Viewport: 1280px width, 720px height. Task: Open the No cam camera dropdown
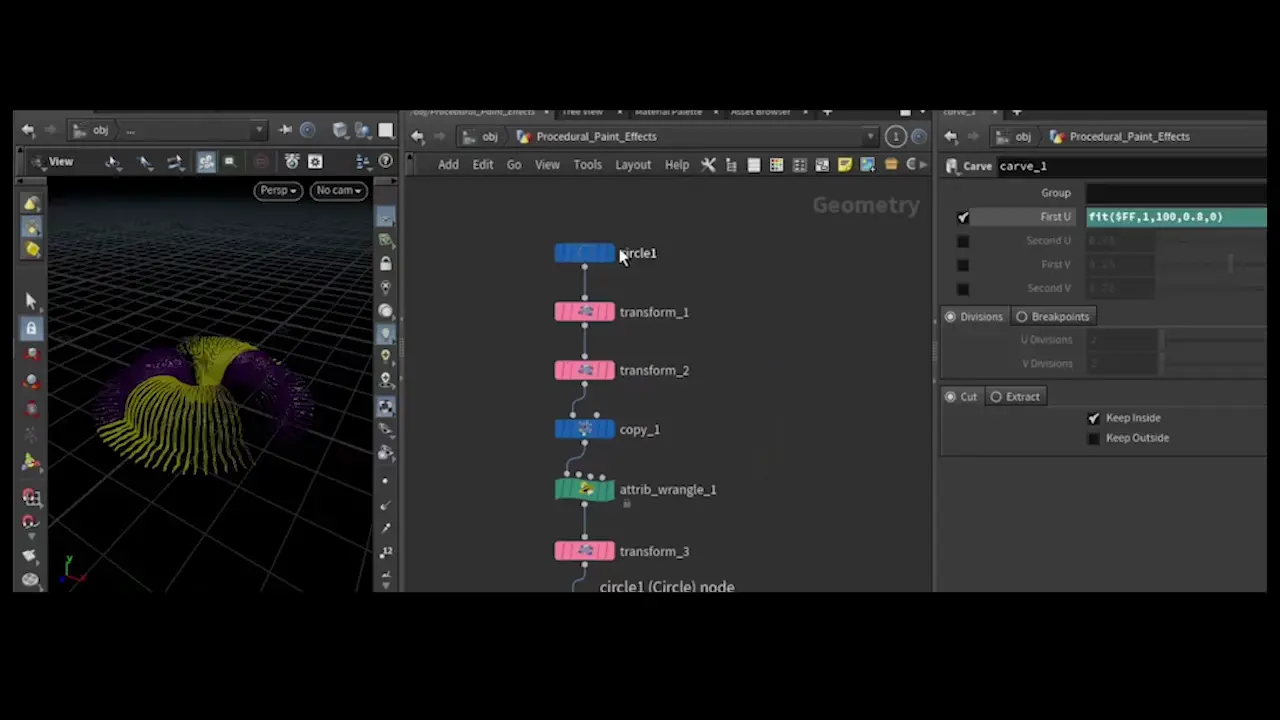click(338, 190)
